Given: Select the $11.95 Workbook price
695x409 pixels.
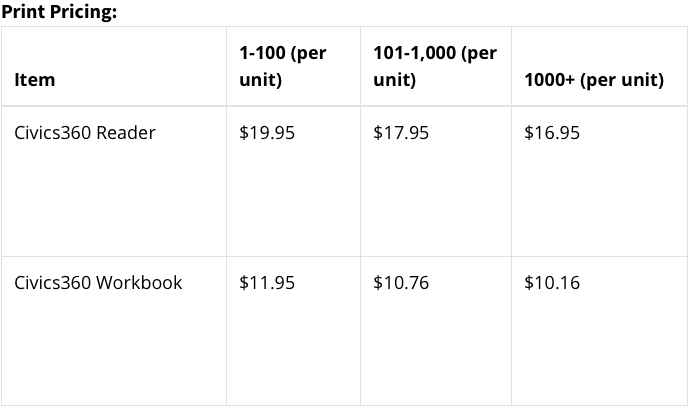Looking at the screenshot, I should pyautogui.click(x=267, y=282).
